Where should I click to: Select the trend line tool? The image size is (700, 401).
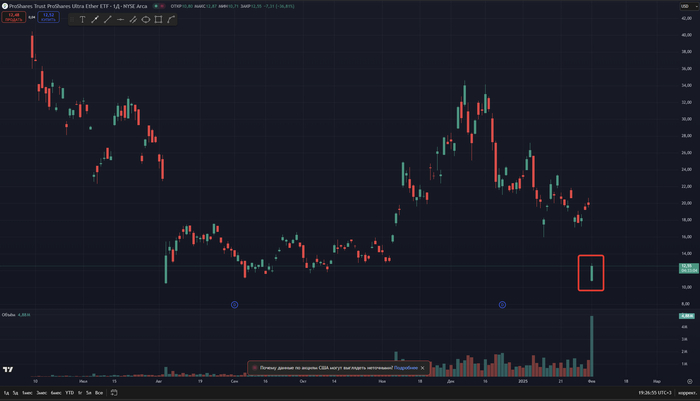pos(108,19)
